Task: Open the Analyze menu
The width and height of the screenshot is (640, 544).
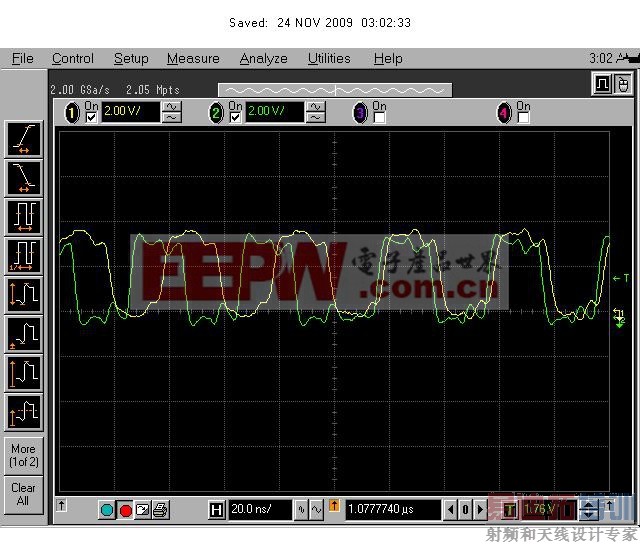Action: click(x=263, y=59)
